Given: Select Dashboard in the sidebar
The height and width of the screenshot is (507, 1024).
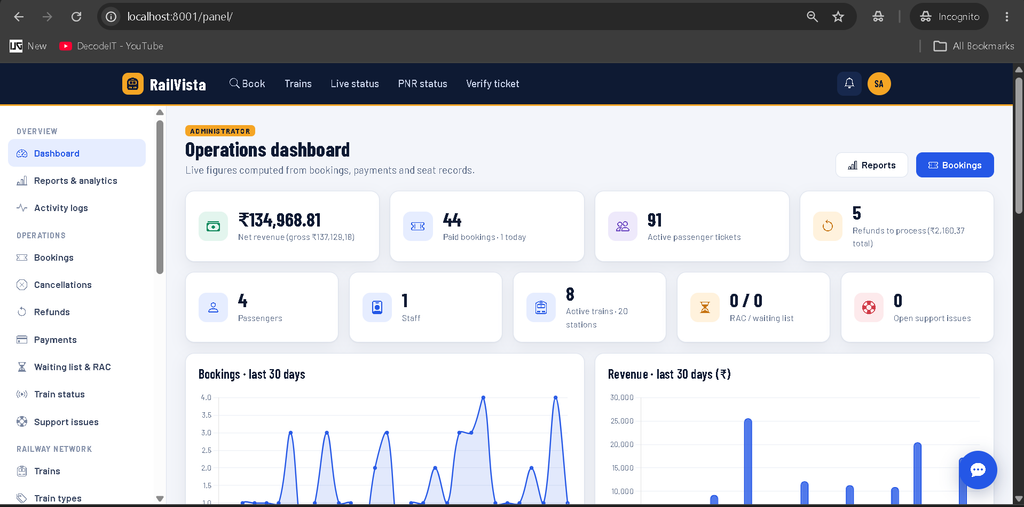Looking at the screenshot, I should [76, 154].
